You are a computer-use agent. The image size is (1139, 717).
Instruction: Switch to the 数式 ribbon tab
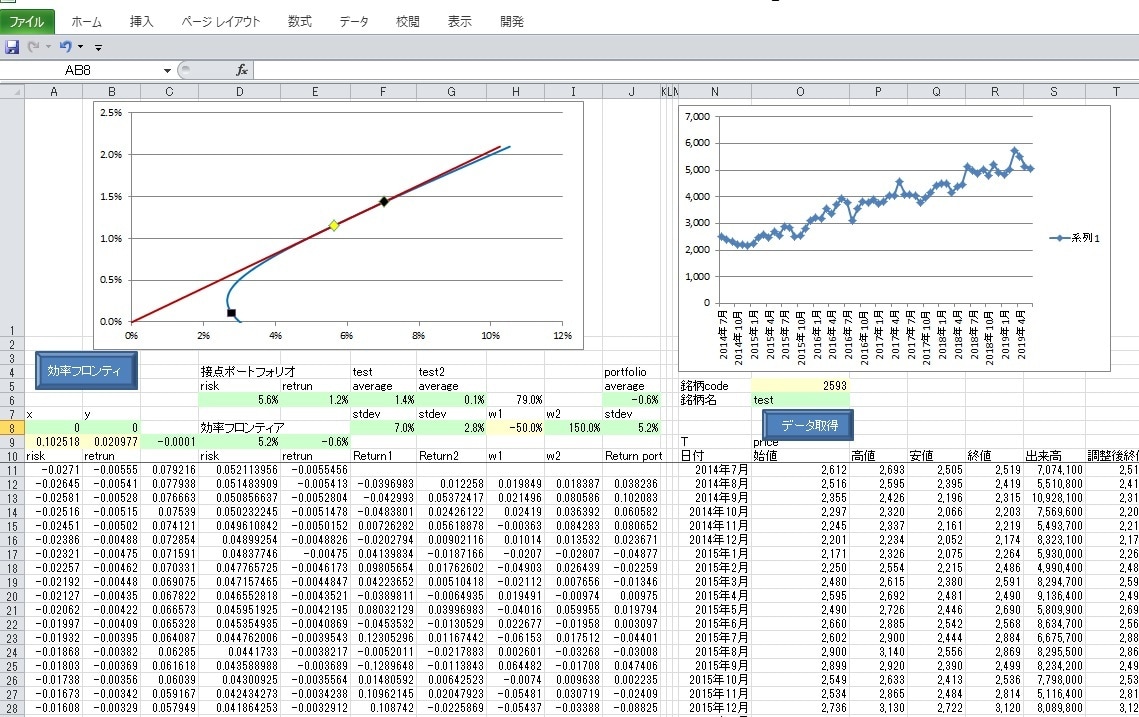click(x=299, y=22)
